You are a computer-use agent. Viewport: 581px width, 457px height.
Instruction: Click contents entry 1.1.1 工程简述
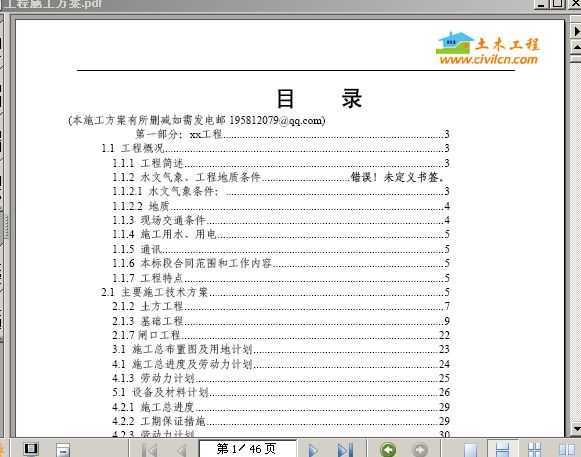click(x=281, y=163)
